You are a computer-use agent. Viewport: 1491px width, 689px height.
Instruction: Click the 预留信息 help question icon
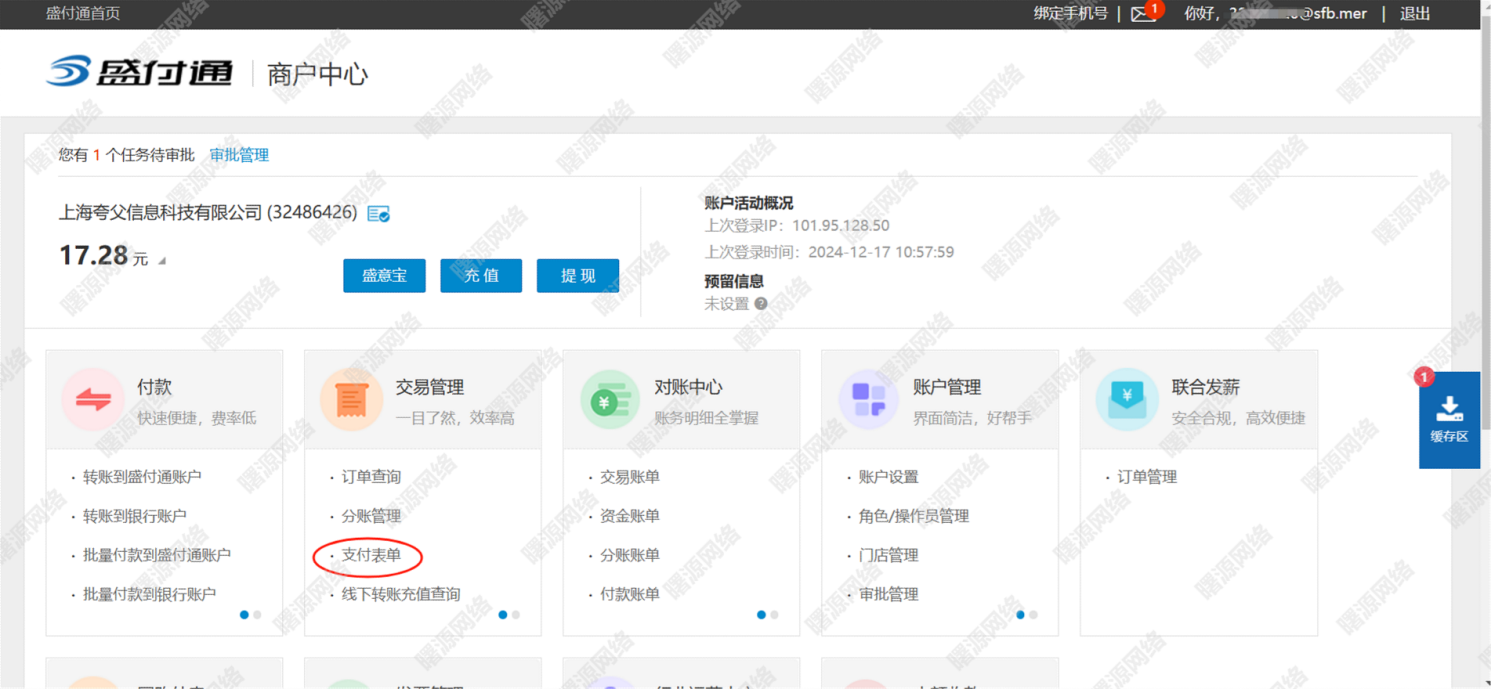click(x=761, y=304)
